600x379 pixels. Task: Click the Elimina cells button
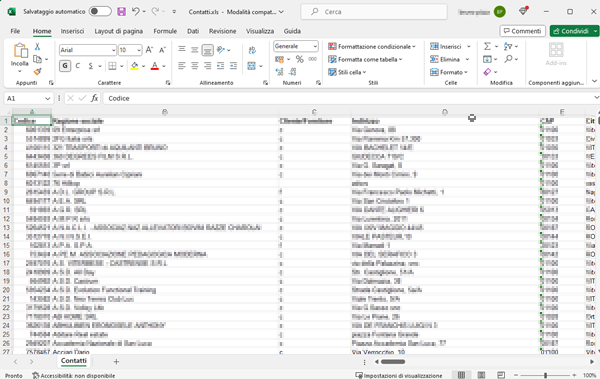point(445,59)
